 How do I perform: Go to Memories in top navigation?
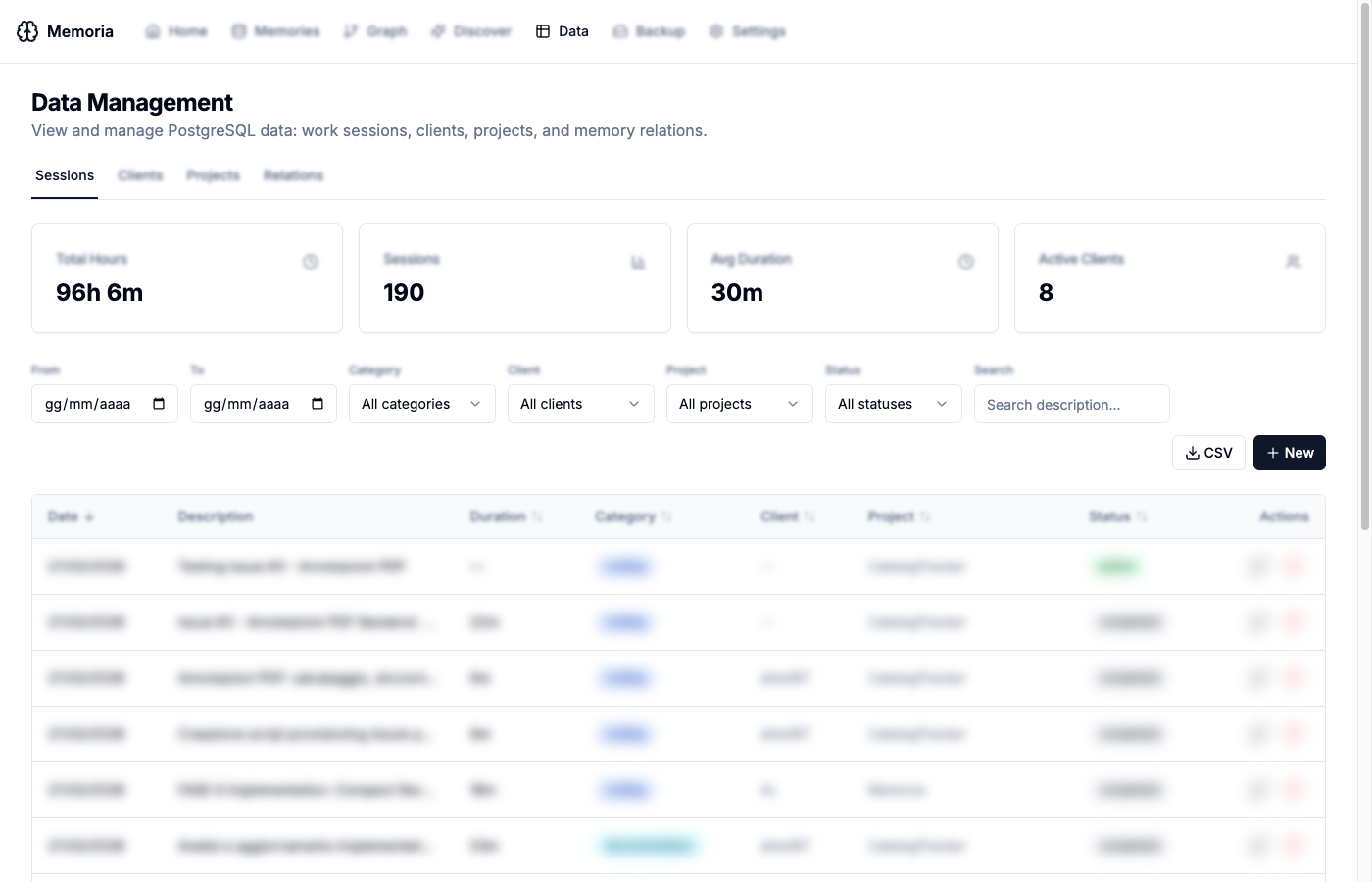pos(276,31)
